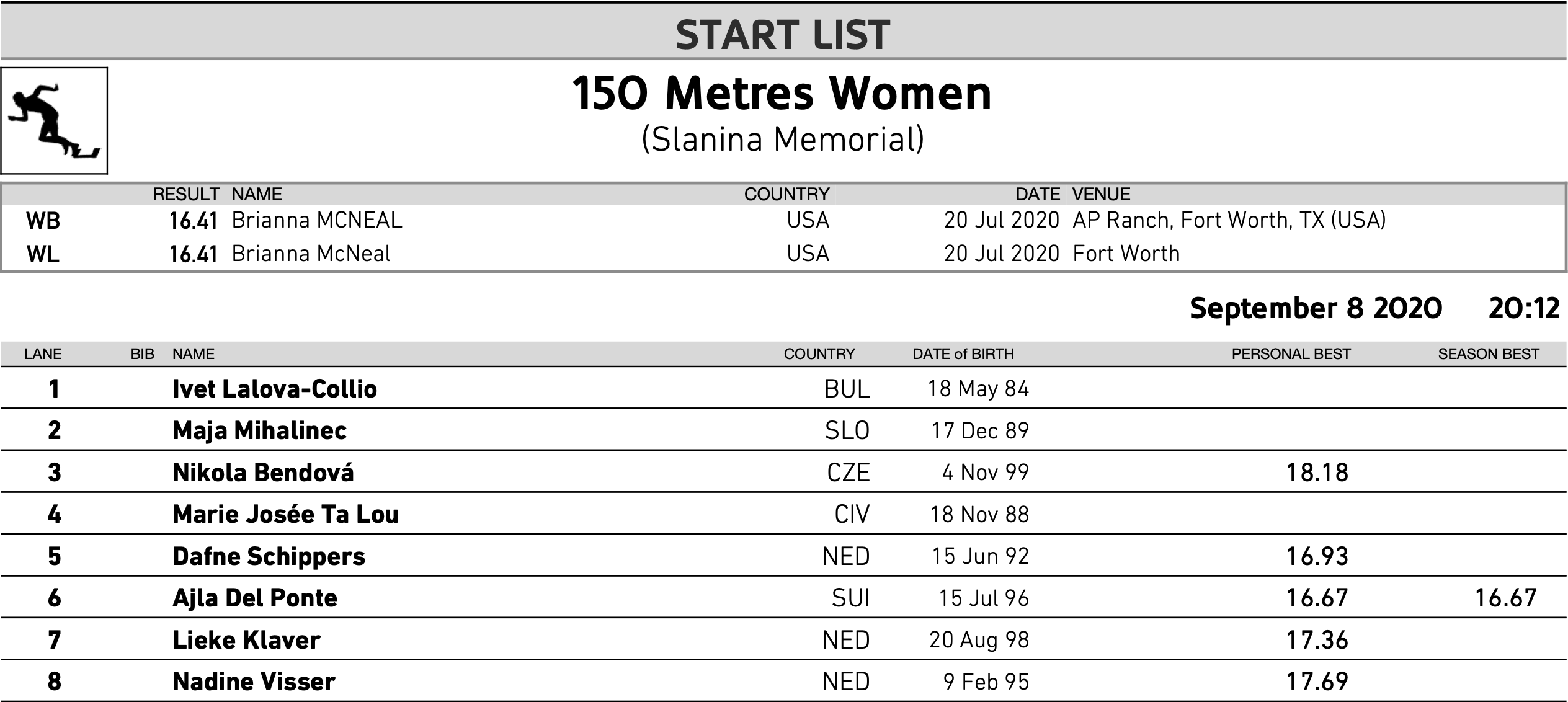Select Nikola Bendová personal best 18.18

point(1317,473)
